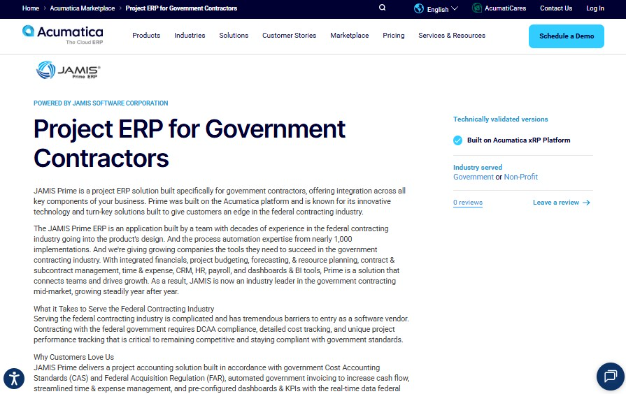This screenshot has height=394, width=626.
Task: Click the Schedule a Demo button
Action: tap(566, 36)
